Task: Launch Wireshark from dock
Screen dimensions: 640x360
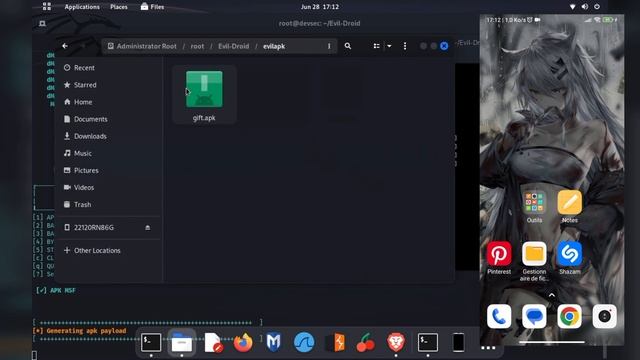Action: [x=304, y=342]
